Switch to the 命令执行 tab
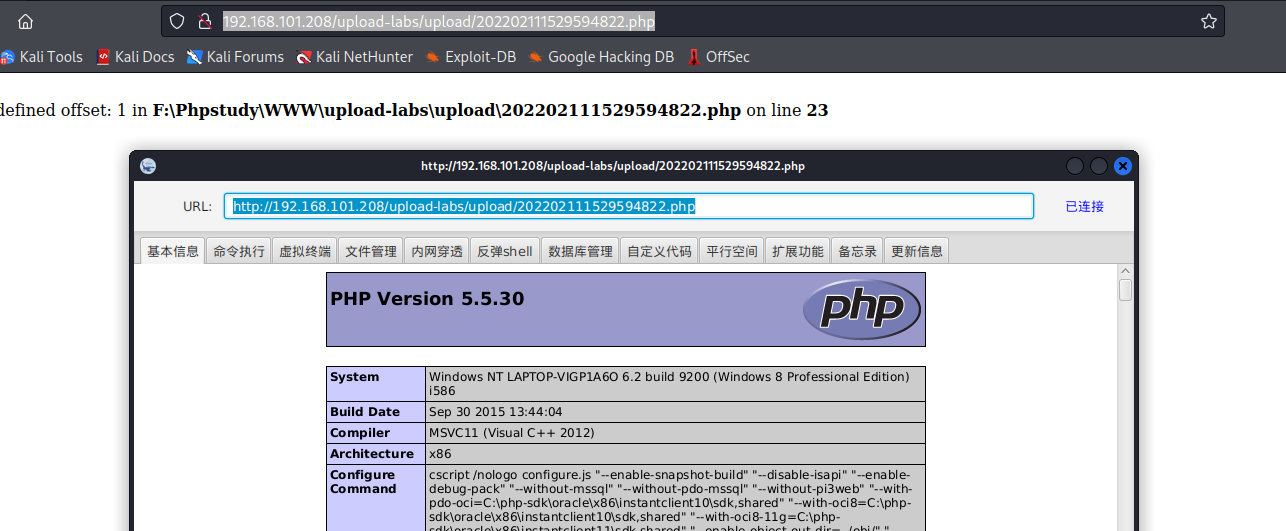Screen dimensions: 1286x531 (x=239, y=251)
